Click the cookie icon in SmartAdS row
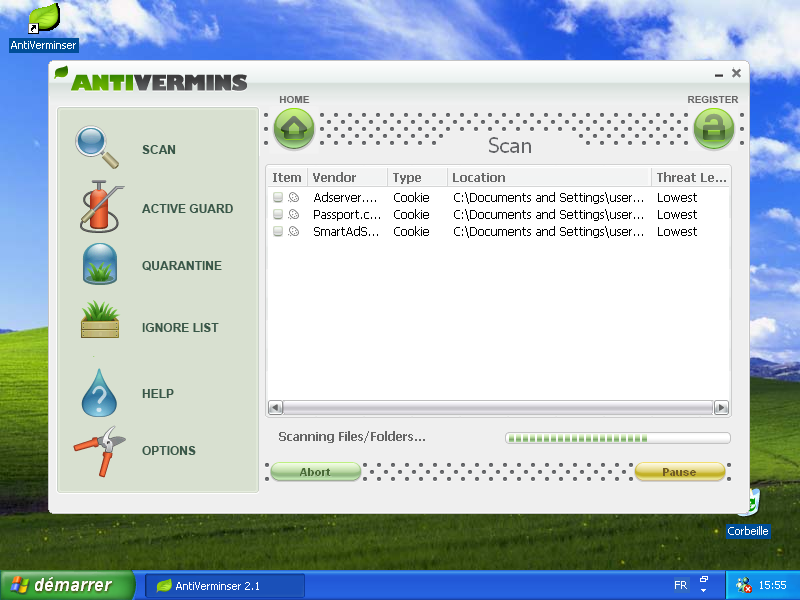800x600 pixels. (294, 231)
